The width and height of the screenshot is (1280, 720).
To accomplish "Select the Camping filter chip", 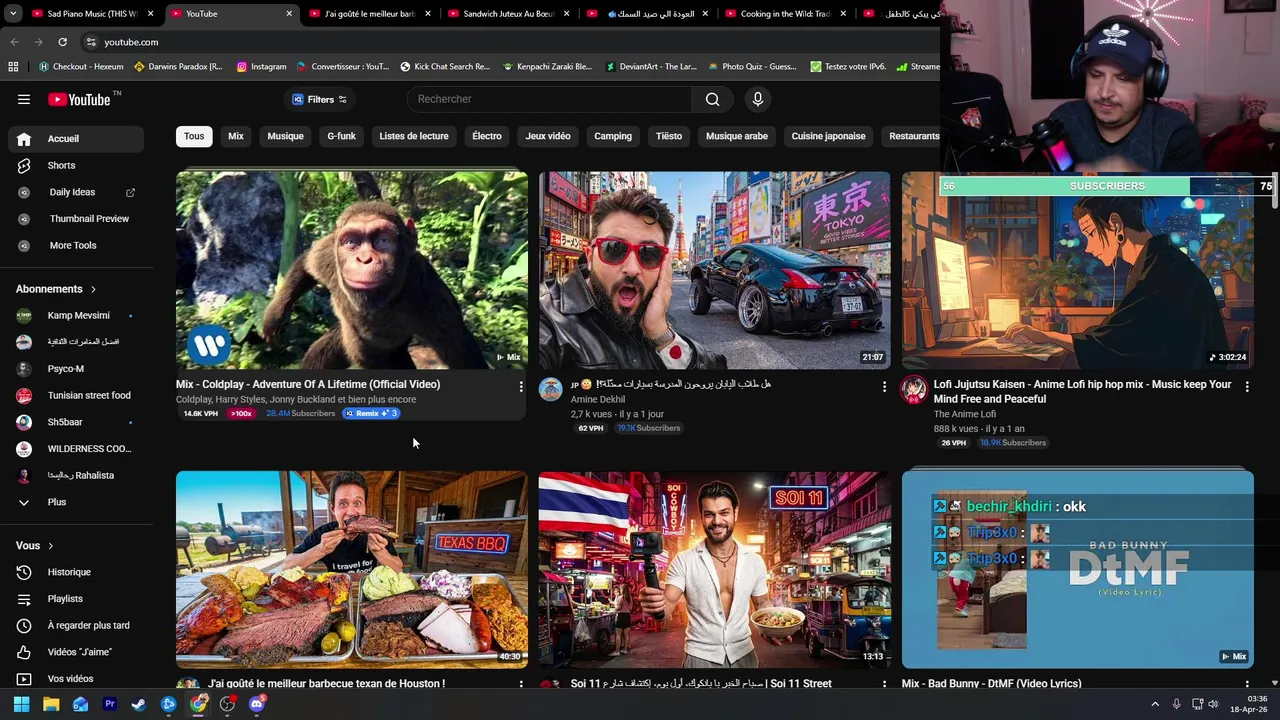I will coord(613,136).
